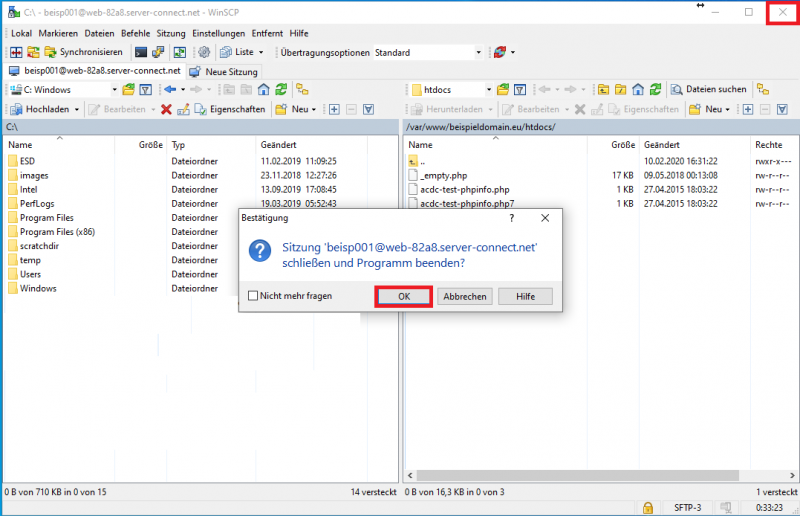The width and height of the screenshot is (800, 516).
Task: Open preferences via the gear icon
Action: pos(204,52)
